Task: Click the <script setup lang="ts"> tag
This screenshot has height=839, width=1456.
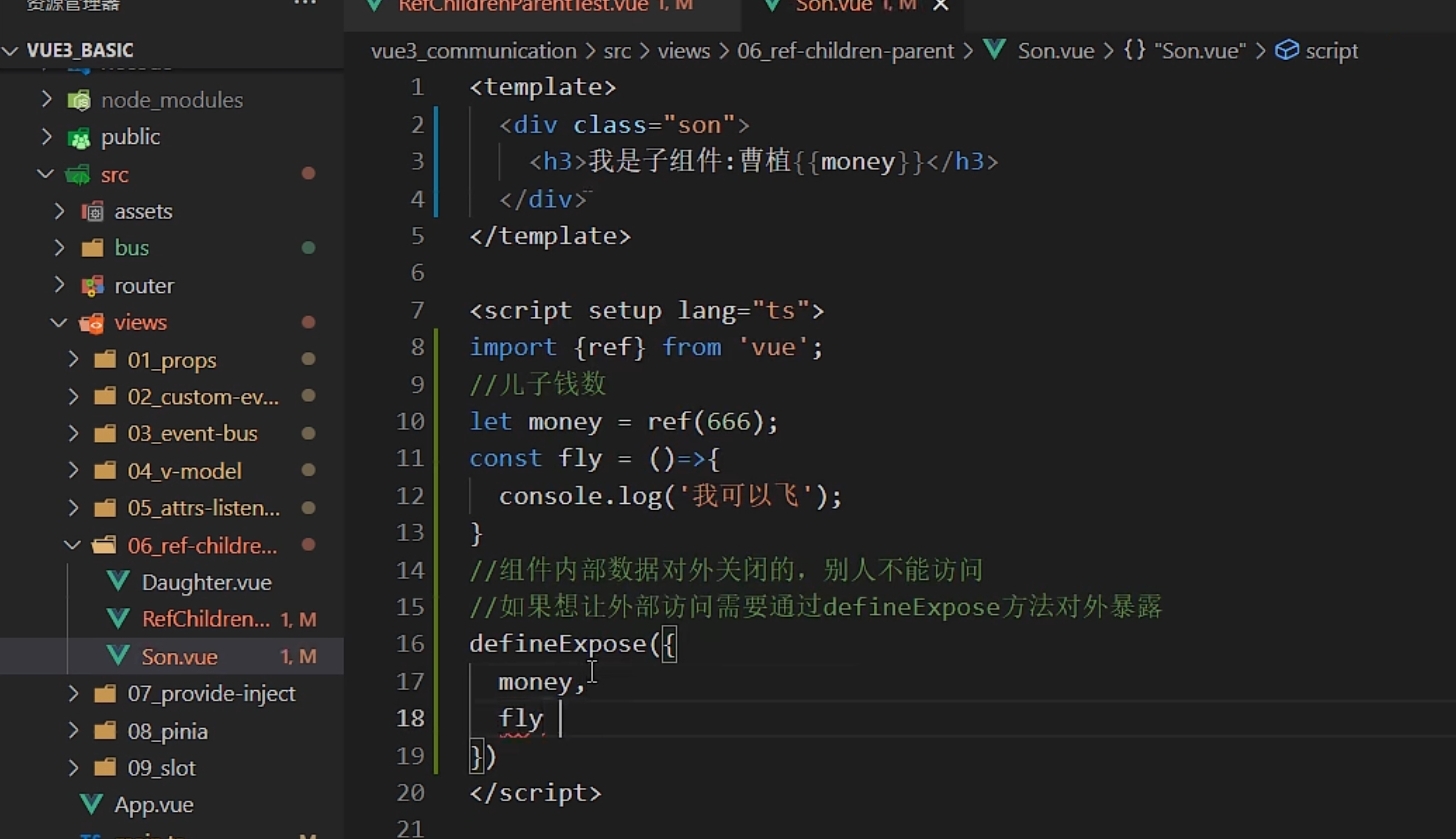Action: [x=647, y=310]
